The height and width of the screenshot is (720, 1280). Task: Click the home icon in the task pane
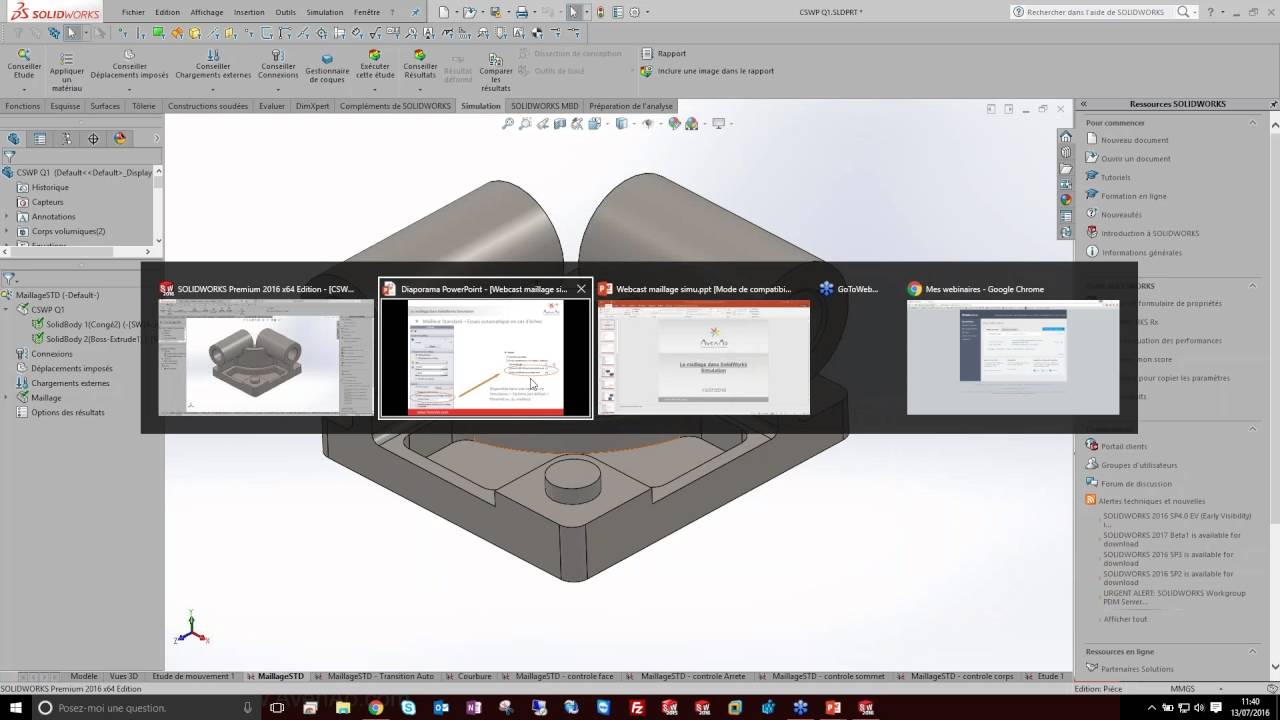1066,137
